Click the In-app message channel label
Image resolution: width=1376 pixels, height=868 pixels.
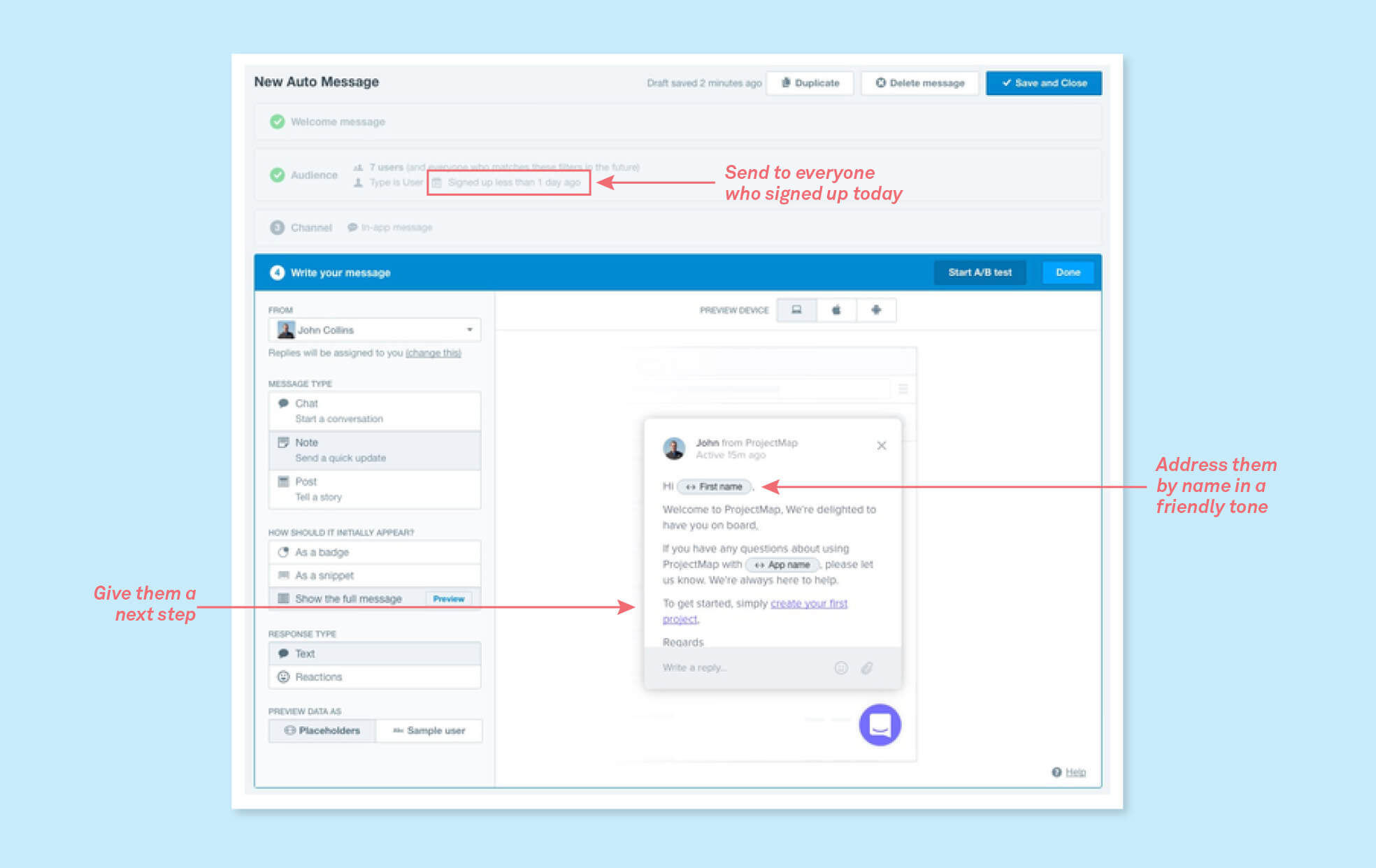click(390, 227)
